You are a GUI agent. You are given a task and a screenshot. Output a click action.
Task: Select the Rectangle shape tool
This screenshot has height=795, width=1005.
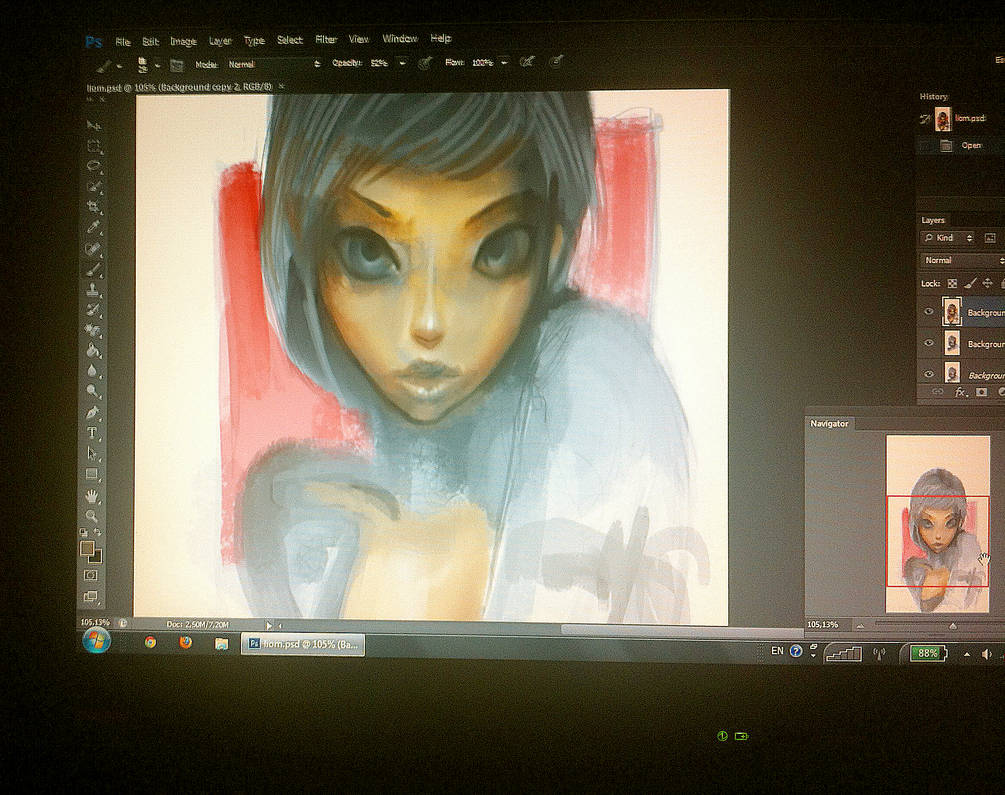click(92, 474)
